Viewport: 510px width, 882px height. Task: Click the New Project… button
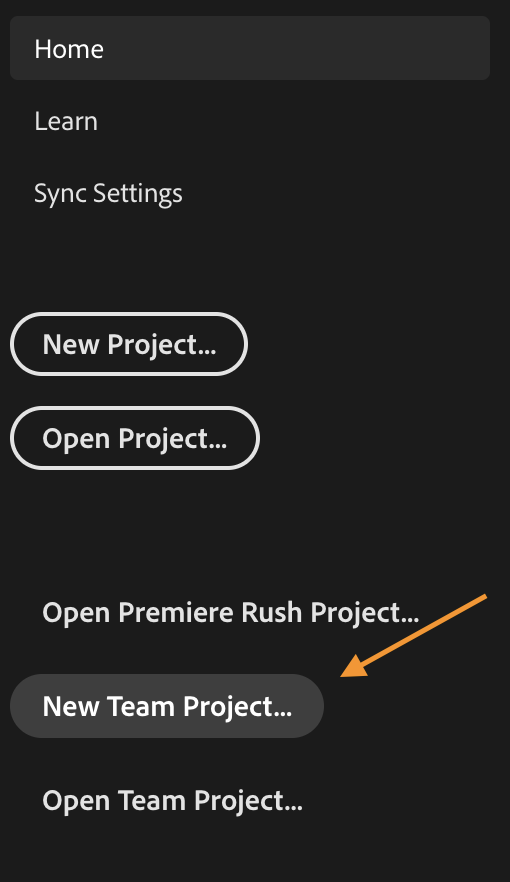(129, 344)
